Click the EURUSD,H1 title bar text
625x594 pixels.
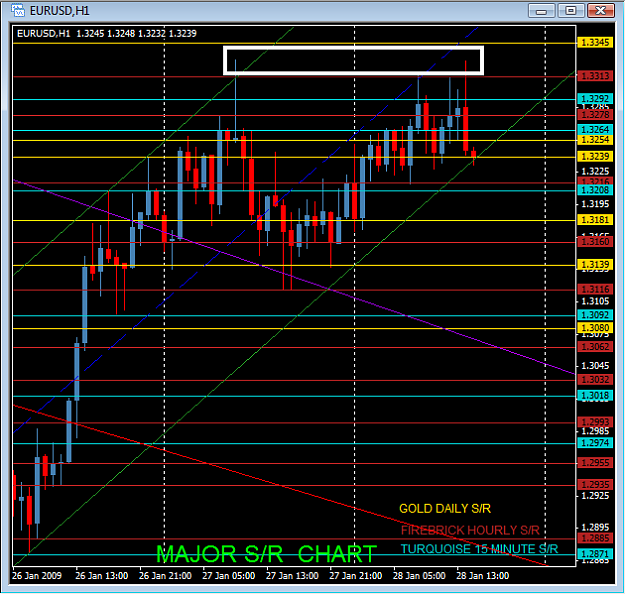(x=60, y=11)
